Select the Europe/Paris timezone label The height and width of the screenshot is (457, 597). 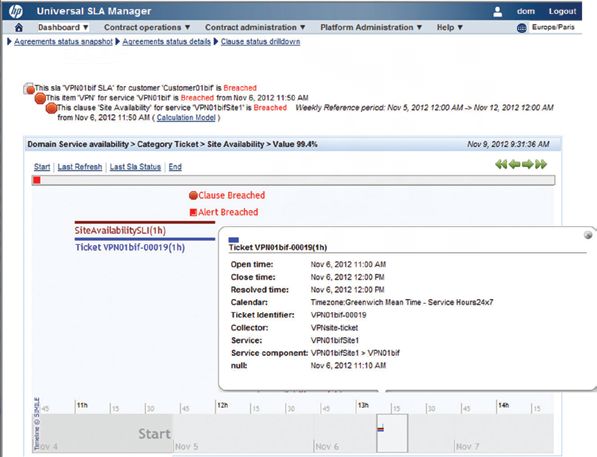point(553,27)
